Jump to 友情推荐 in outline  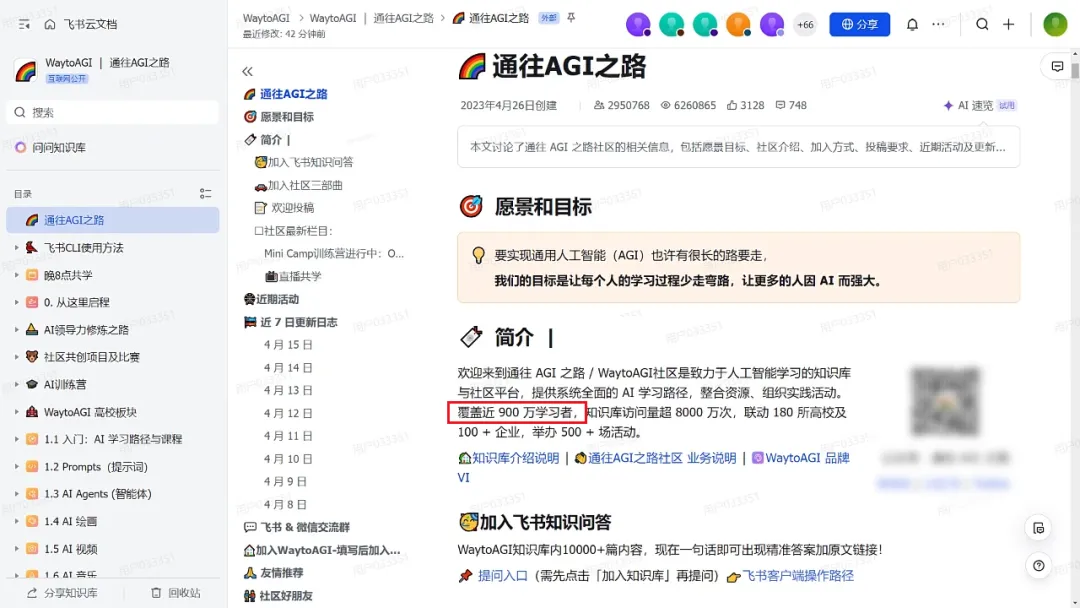tap(281, 573)
